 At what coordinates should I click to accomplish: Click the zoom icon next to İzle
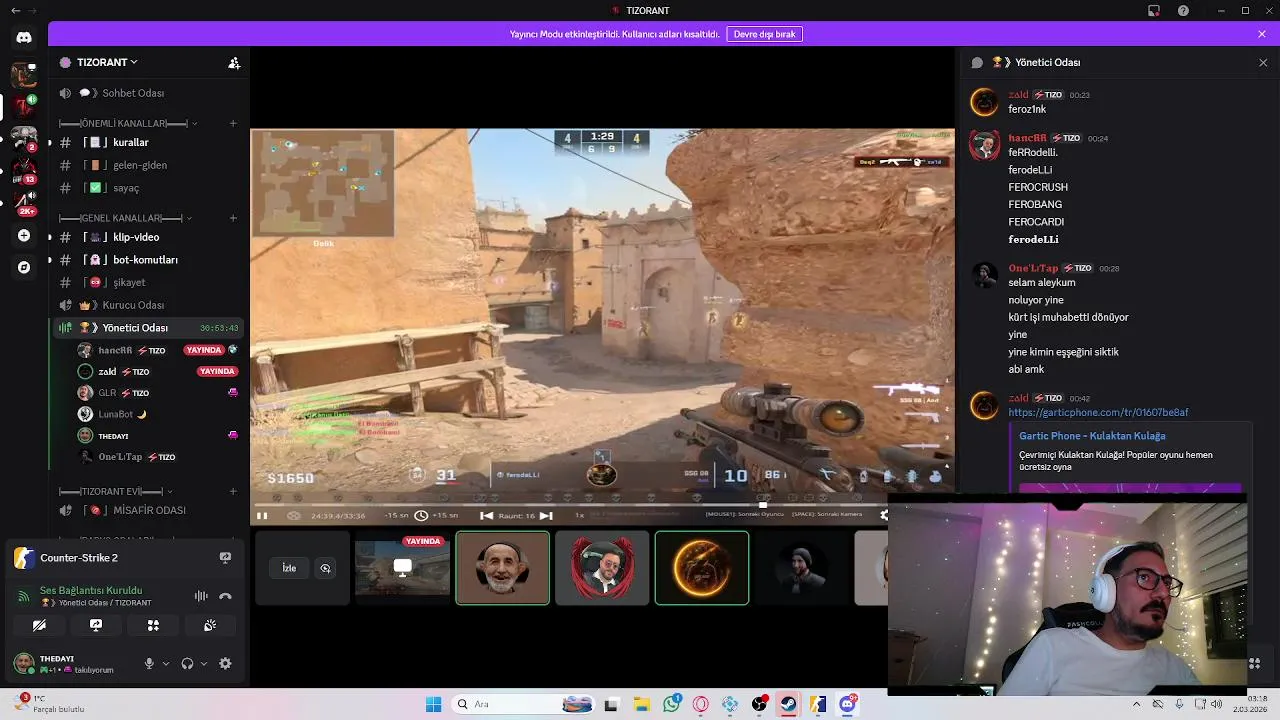(x=325, y=568)
